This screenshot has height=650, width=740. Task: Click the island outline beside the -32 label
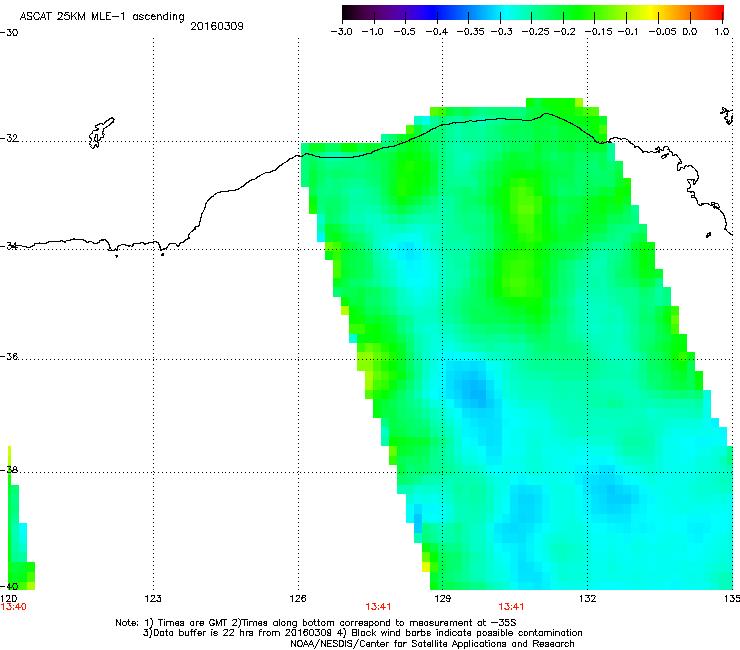[x=101, y=133]
